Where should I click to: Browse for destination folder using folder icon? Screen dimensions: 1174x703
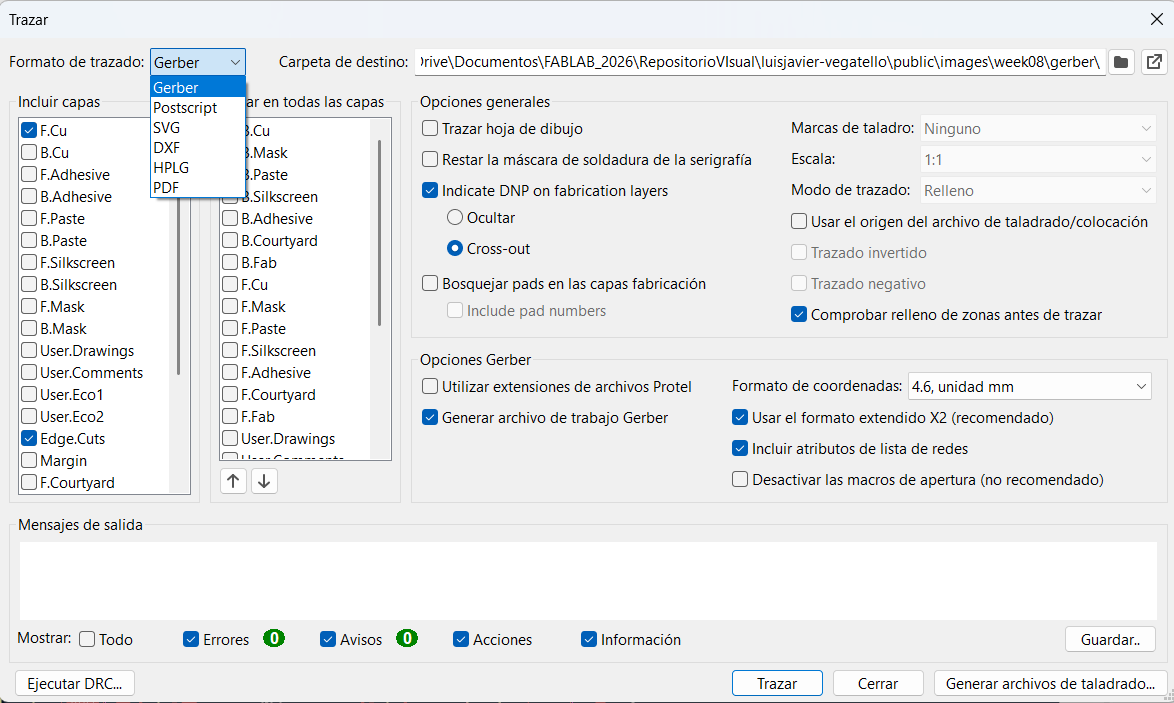[1121, 62]
